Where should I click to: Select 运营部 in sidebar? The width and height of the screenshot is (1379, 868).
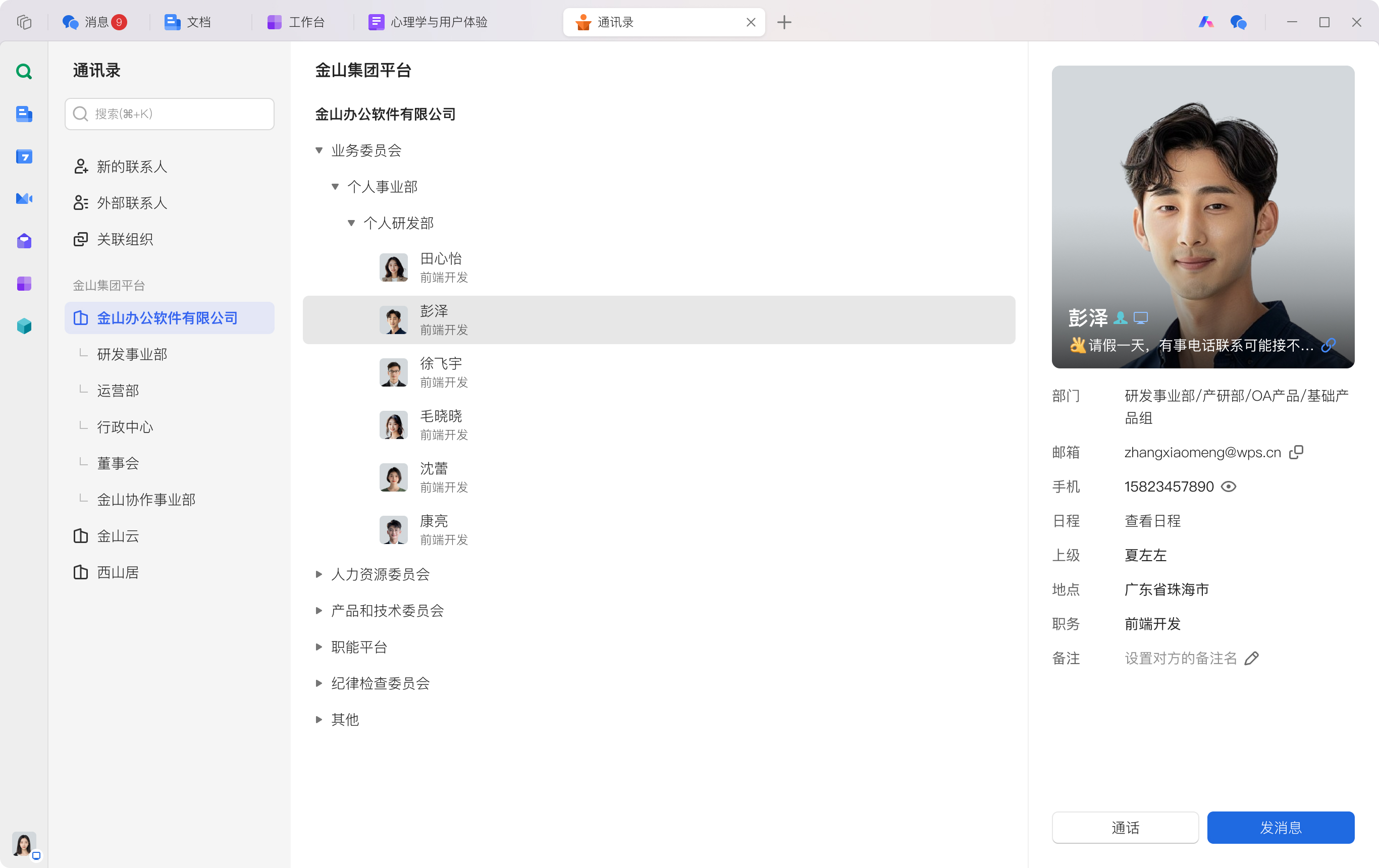coord(169,391)
